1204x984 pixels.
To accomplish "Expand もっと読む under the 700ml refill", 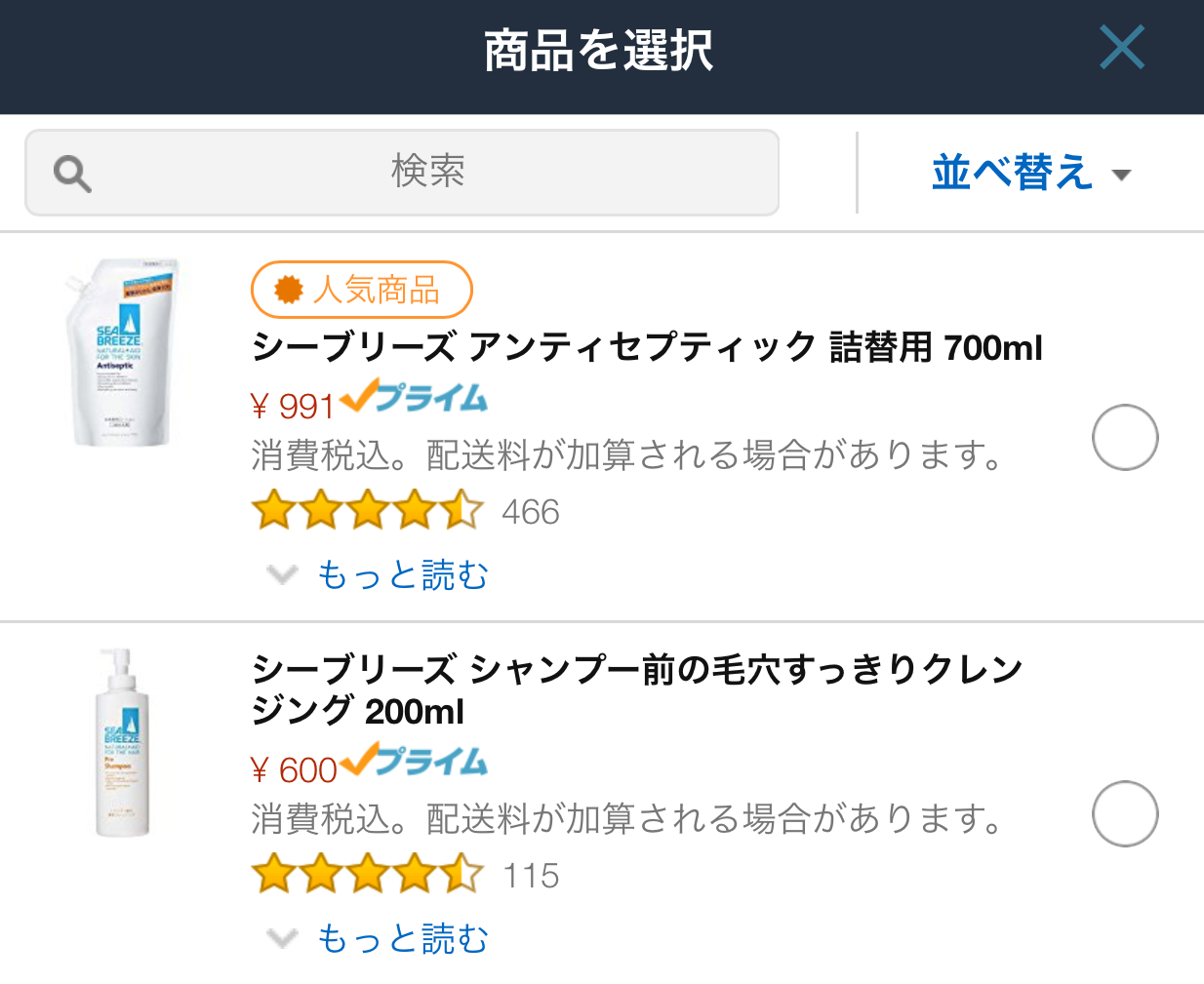I will [378, 574].
